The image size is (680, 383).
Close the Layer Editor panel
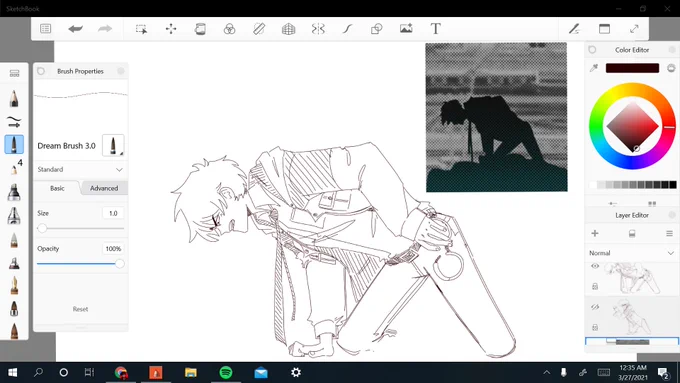pyautogui.click(x=672, y=215)
